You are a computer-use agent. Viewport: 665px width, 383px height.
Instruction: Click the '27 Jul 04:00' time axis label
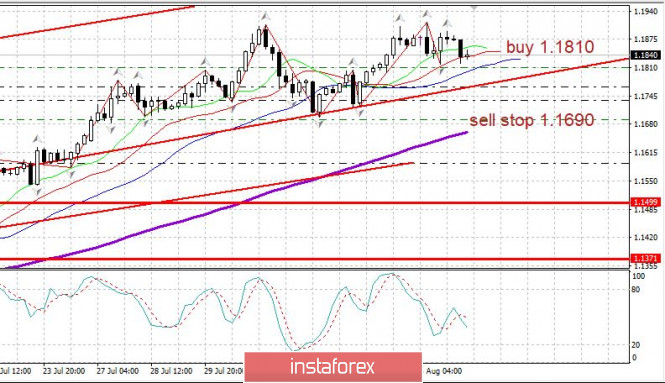pos(117,371)
